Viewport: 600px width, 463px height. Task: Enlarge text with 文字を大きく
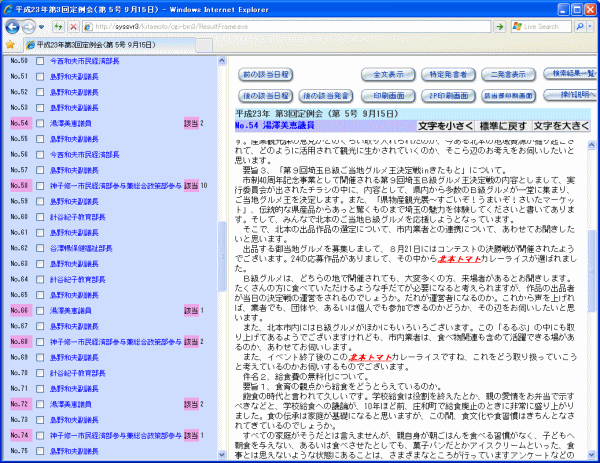(x=561, y=126)
